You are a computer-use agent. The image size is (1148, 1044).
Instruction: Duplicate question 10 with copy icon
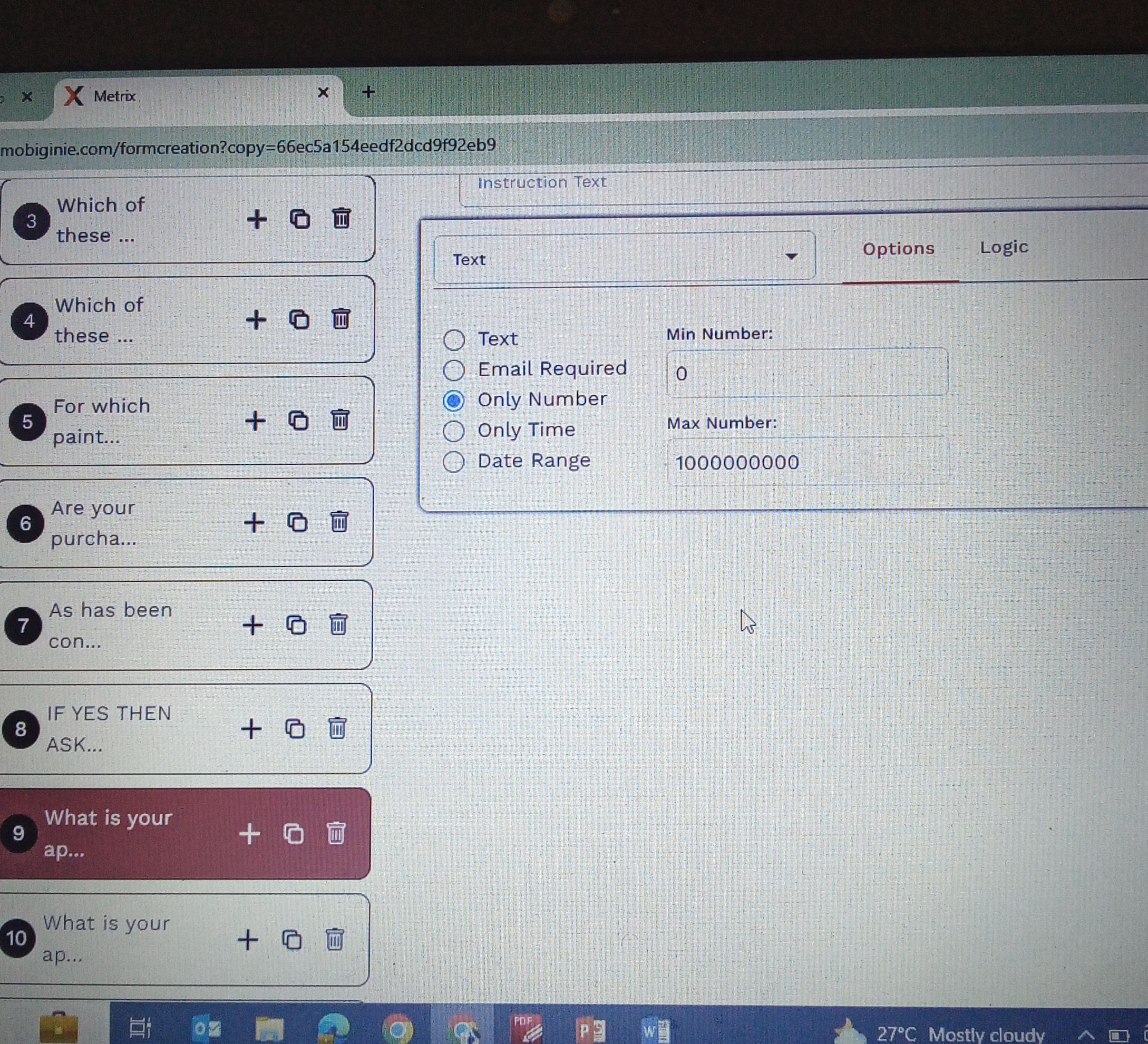pos(291,940)
